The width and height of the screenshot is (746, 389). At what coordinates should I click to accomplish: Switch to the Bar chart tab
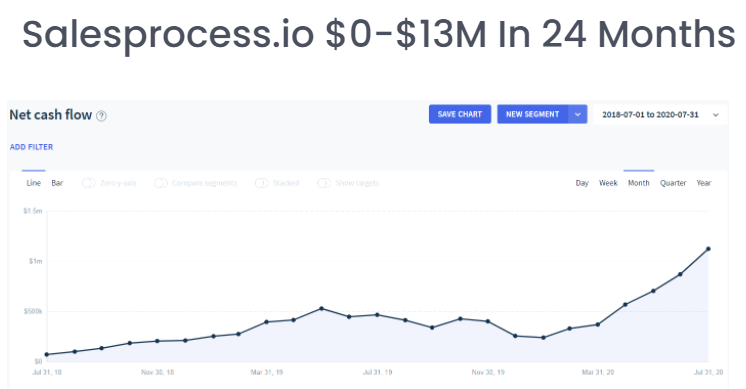tap(57, 183)
